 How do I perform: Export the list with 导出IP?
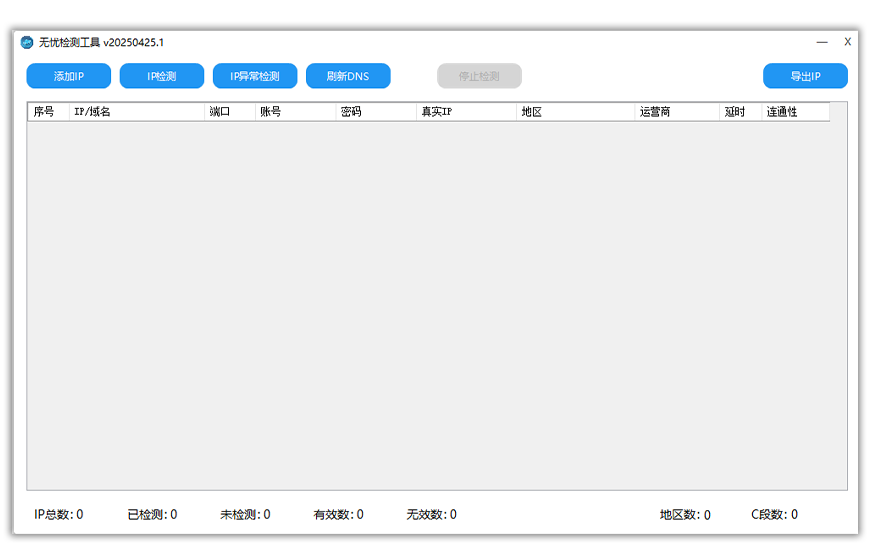pos(805,76)
